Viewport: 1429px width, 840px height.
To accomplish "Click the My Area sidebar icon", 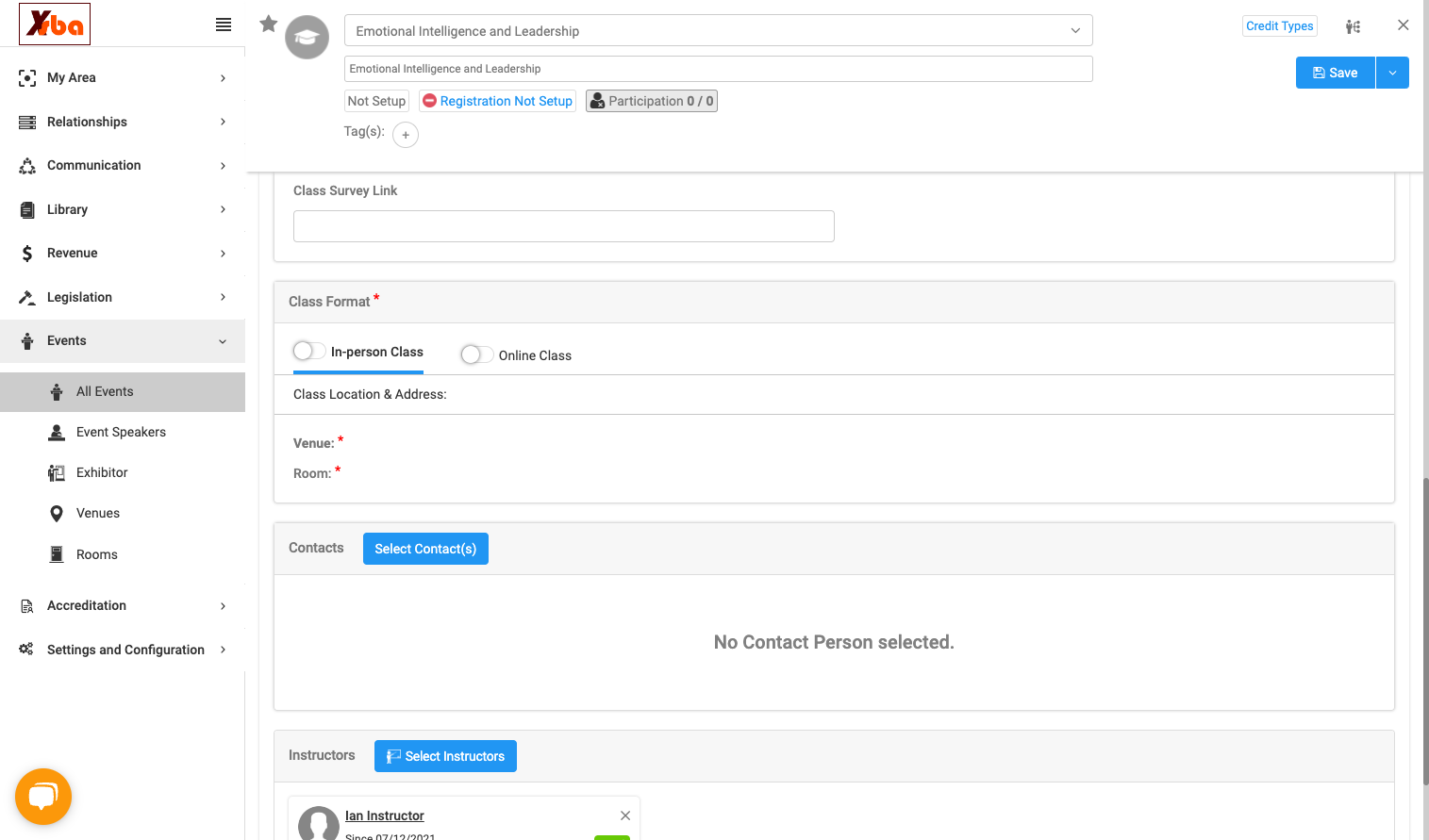I will tap(27, 78).
